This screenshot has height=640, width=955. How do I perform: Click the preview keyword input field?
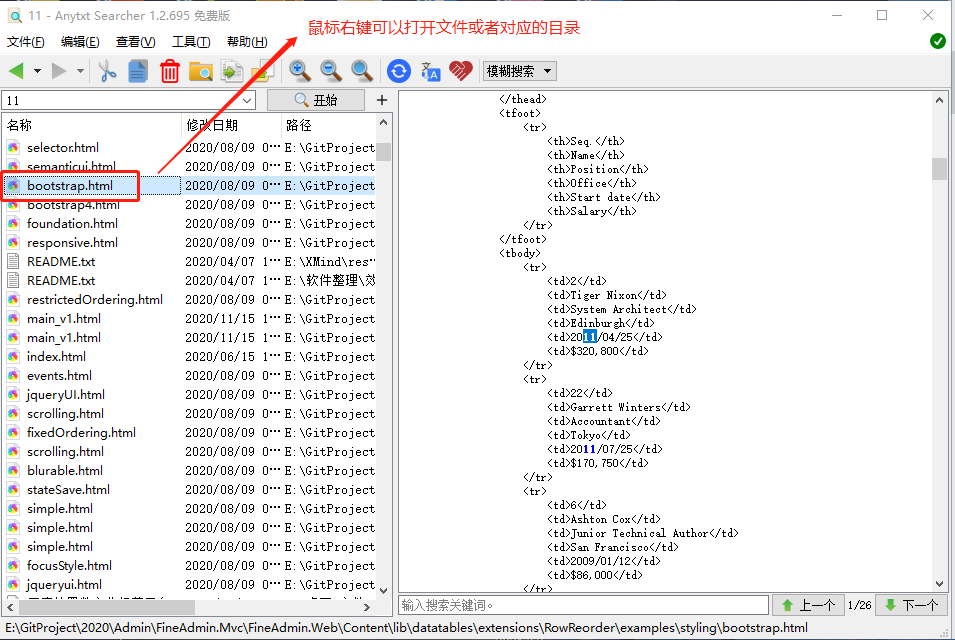[583, 605]
